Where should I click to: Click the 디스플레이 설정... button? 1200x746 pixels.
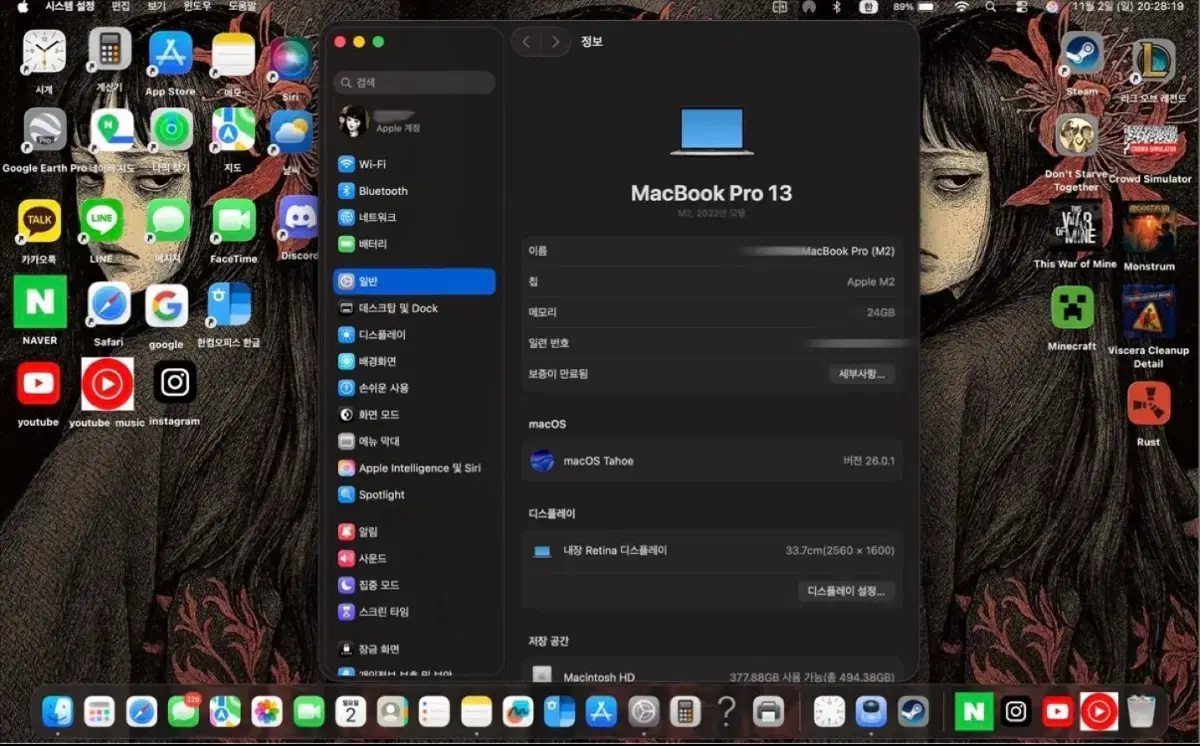[x=846, y=591]
